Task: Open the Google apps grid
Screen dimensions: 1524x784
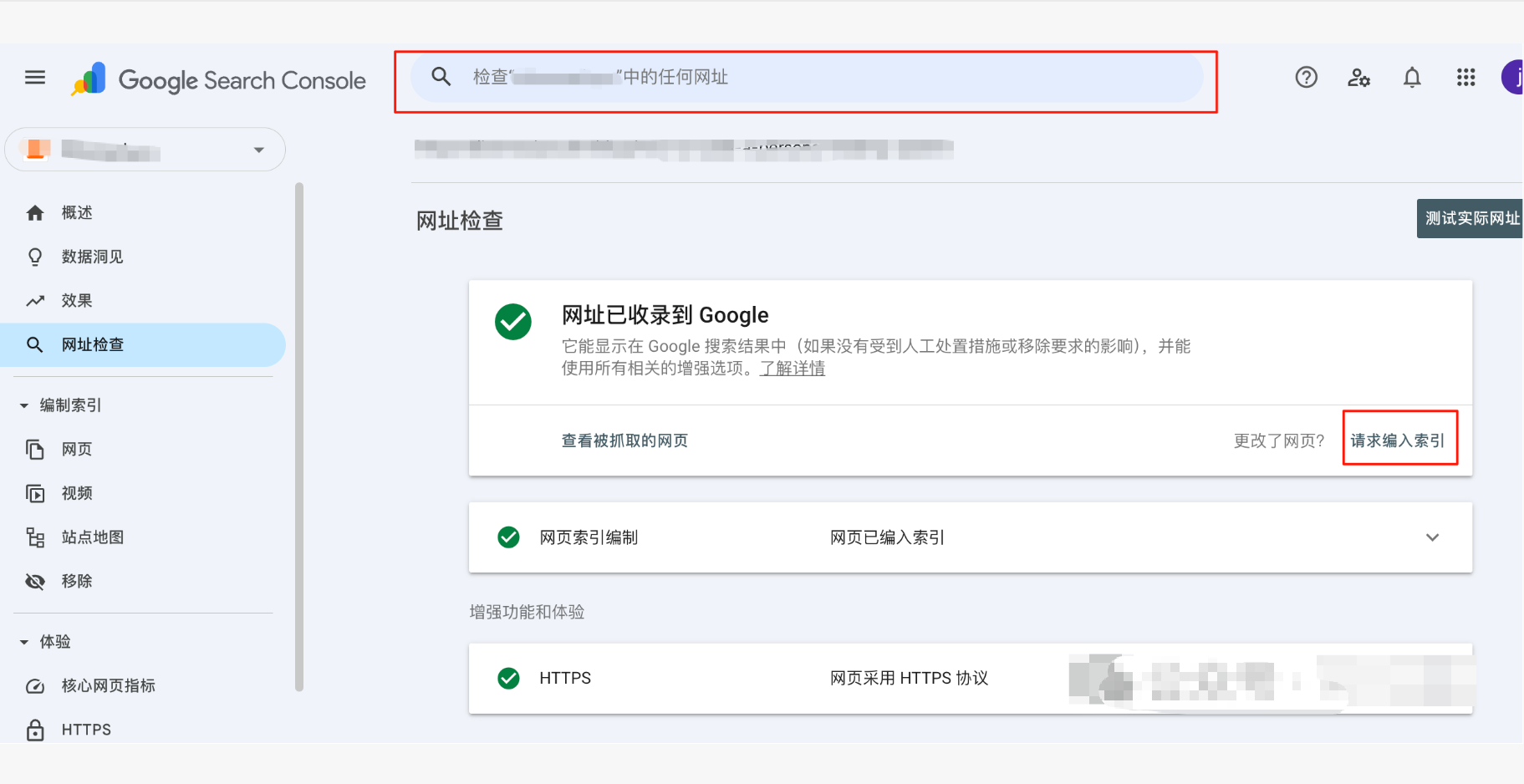Action: click(x=1465, y=77)
